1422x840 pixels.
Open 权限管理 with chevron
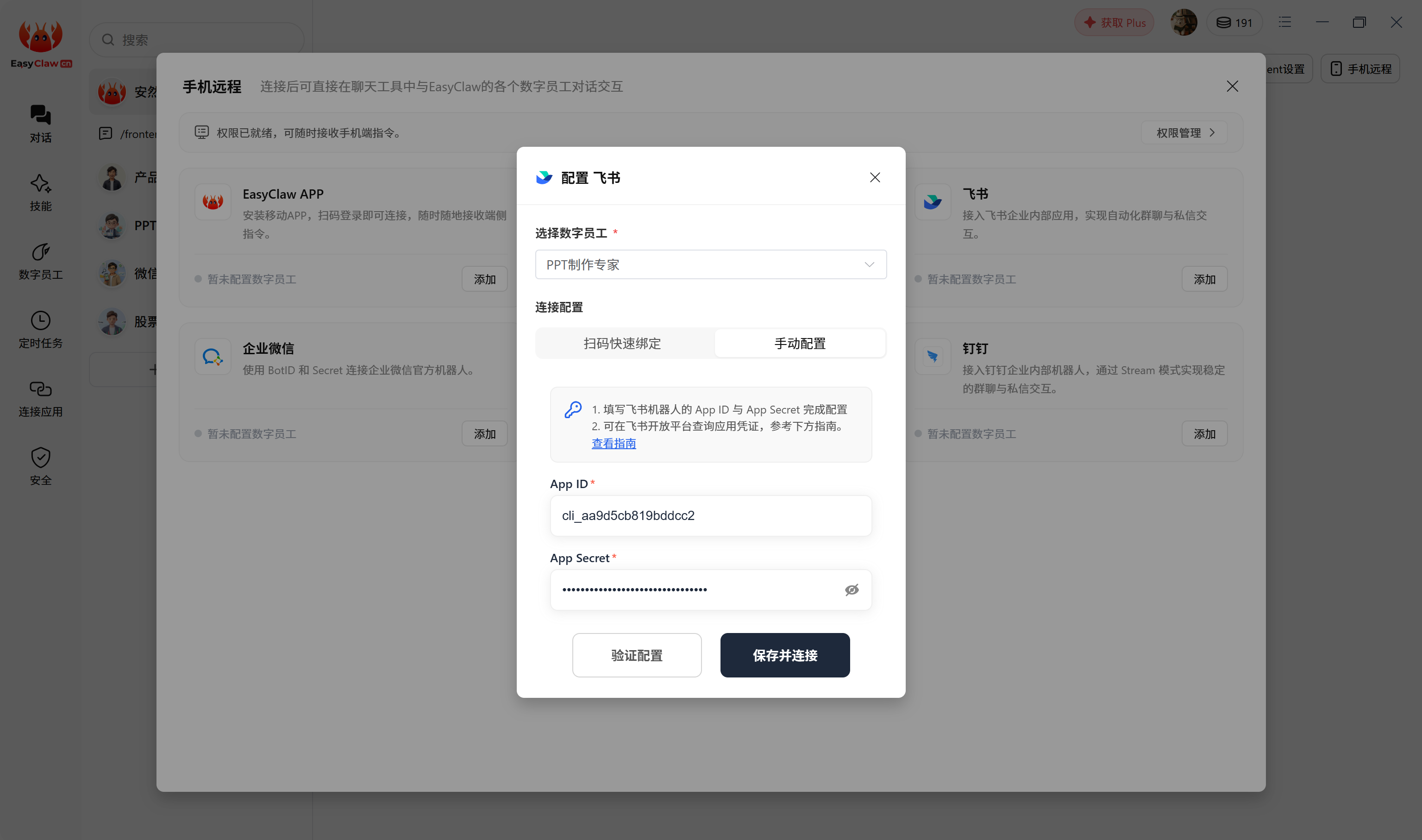pos(1184,132)
